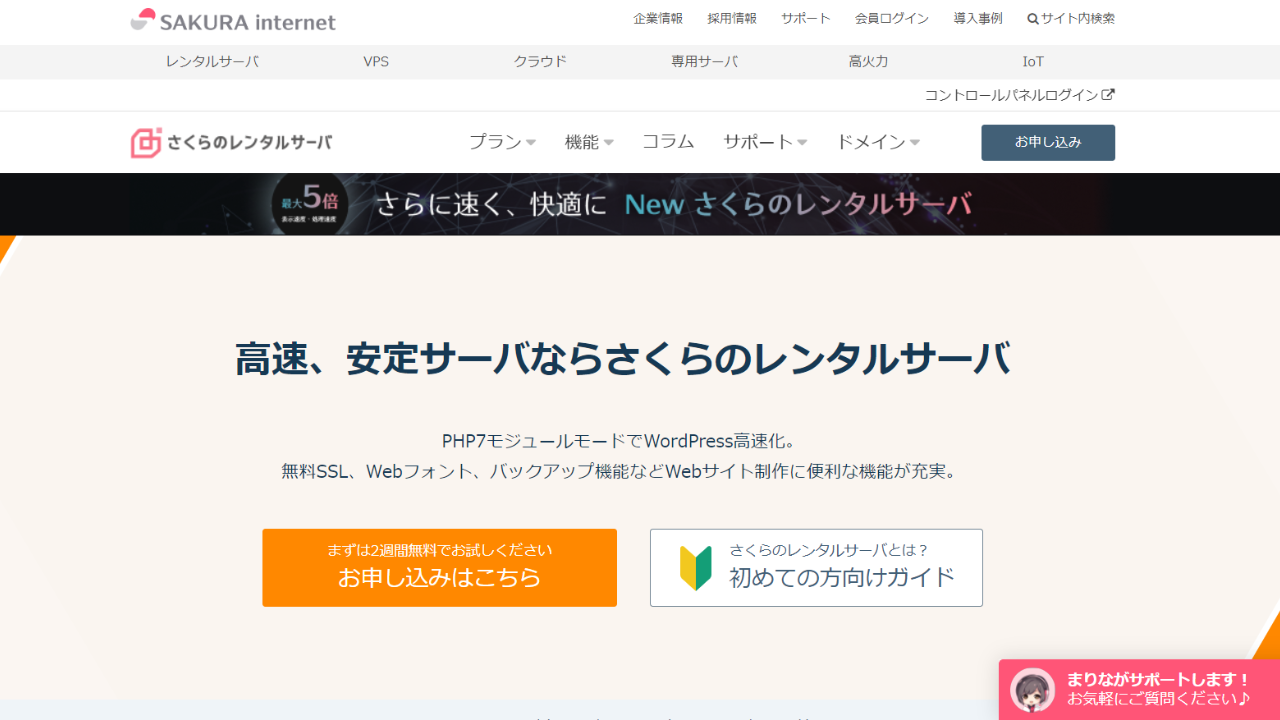Click the SAKURA internet logo
This screenshot has width=1280, height=720.
tap(233, 20)
